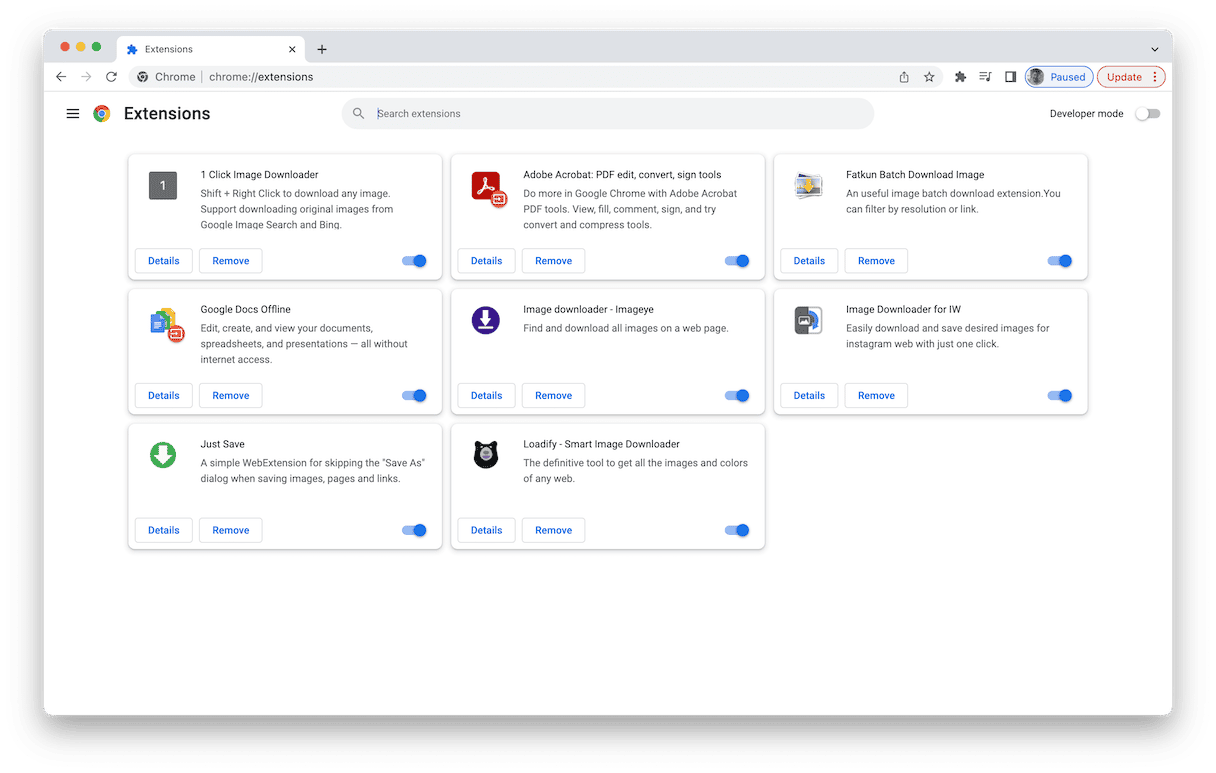Click the site info Chrome icon in address bar
This screenshot has height=773, width=1216.
point(143,77)
